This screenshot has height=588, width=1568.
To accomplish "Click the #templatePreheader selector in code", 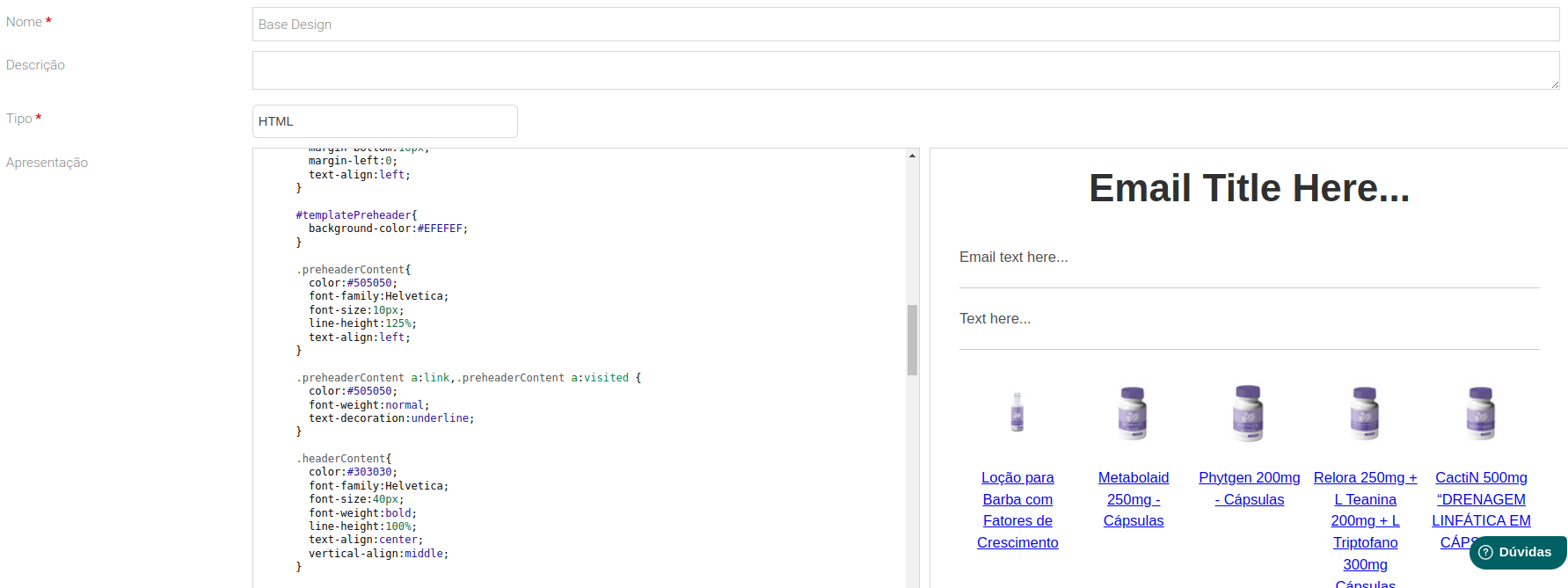I will click(x=356, y=215).
